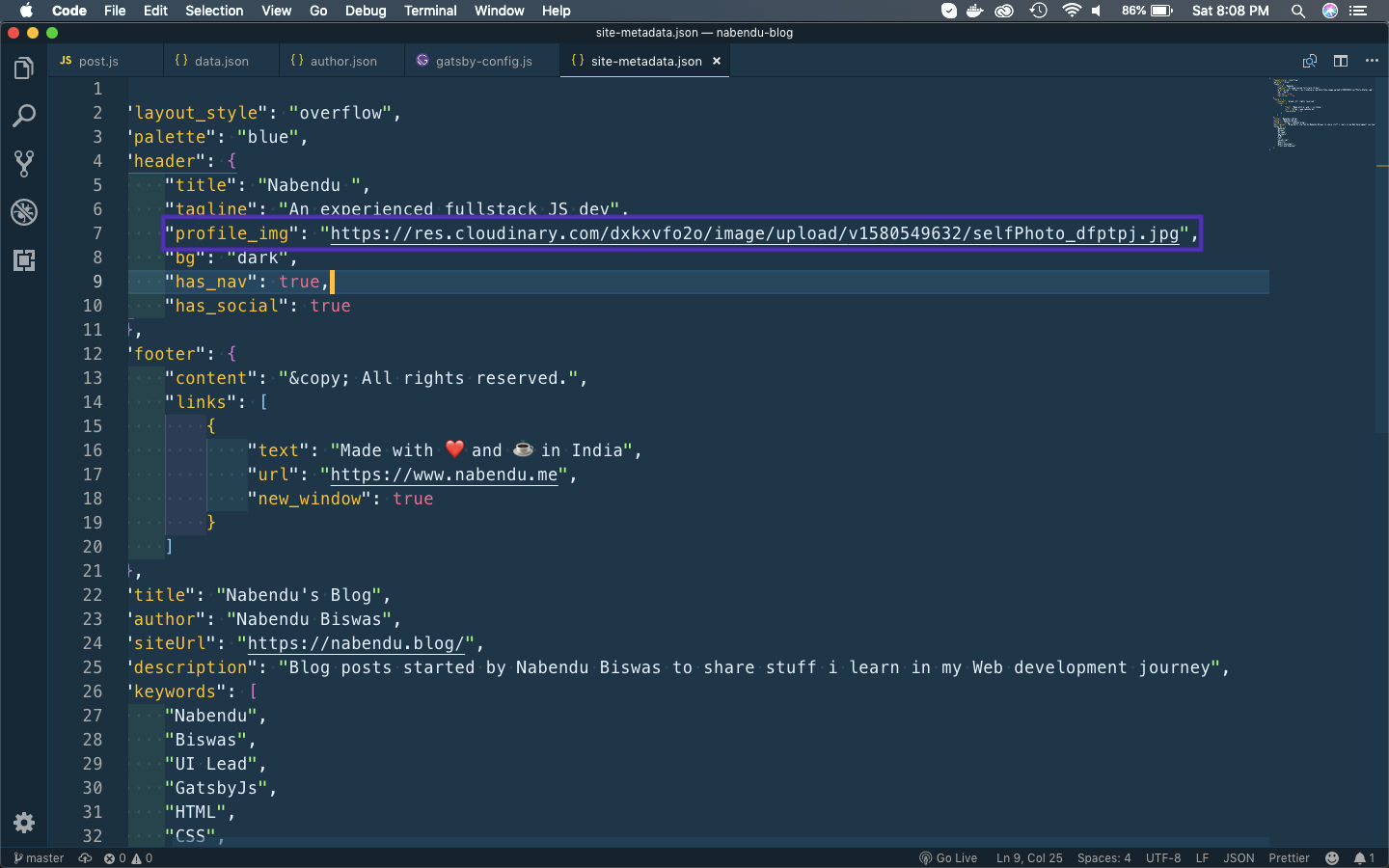Image resolution: width=1389 pixels, height=868 pixels.
Task: Click the master git branch indicator
Action: [x=40, y=858]
